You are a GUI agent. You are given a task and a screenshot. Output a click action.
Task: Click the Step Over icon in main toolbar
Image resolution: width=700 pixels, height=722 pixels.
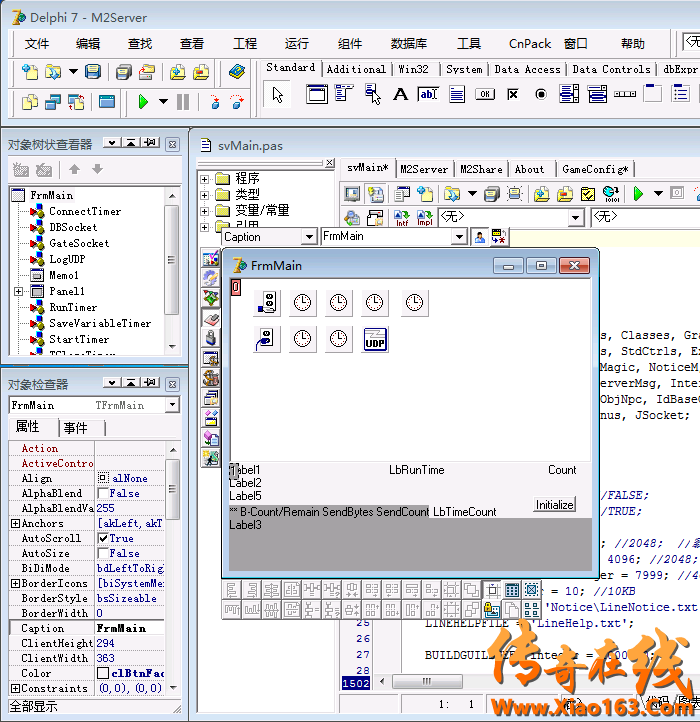point(237,101)
